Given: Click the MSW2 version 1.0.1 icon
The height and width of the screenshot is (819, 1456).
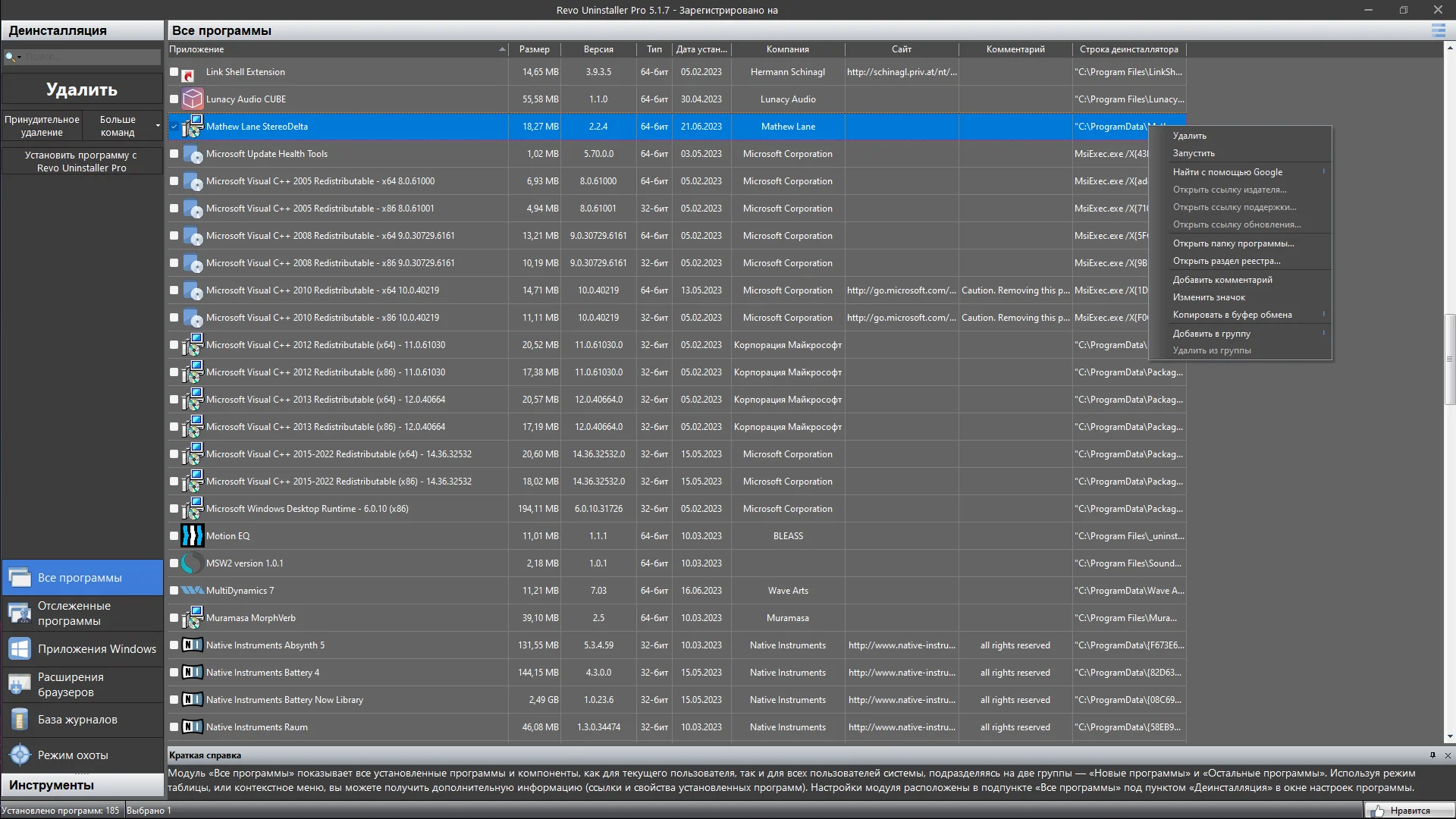Looking at the screenshot, I should click(x=193, y=563).
